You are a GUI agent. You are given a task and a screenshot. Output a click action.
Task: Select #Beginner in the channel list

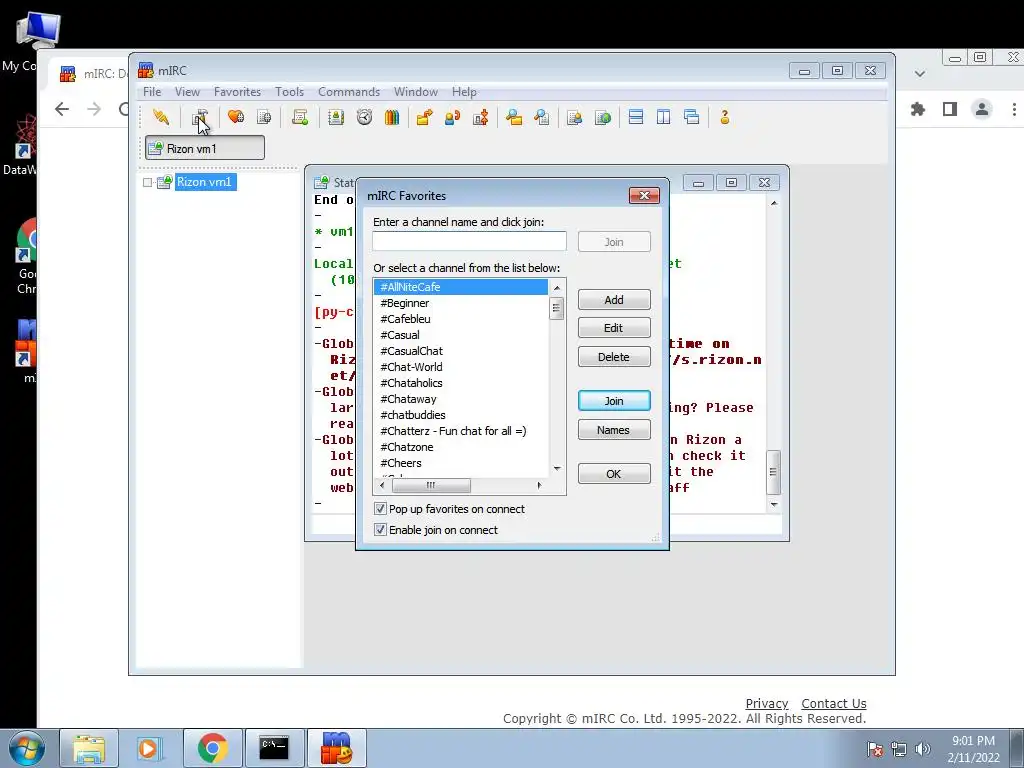460,303
